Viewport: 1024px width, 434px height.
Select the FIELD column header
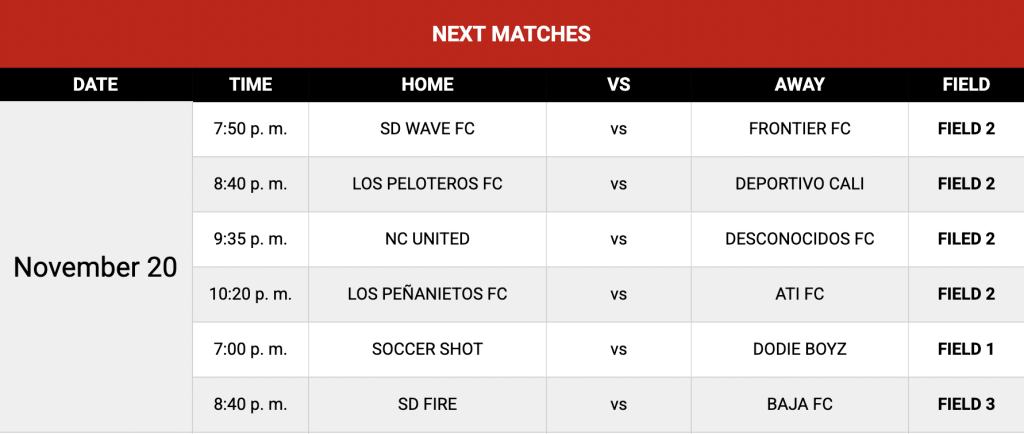965,85
